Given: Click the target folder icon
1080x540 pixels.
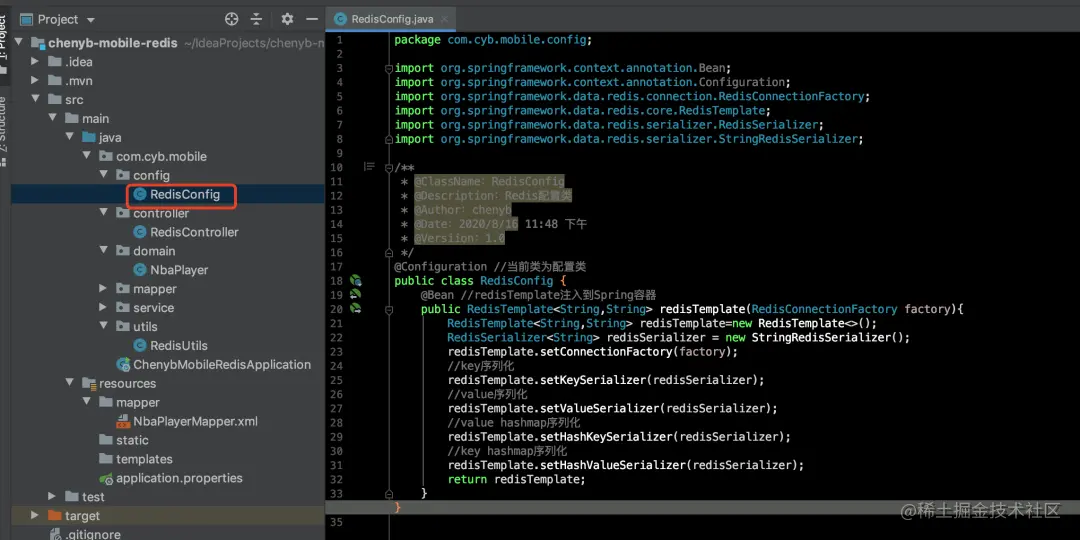Looking at the screenshot, I should pos(54,515).
